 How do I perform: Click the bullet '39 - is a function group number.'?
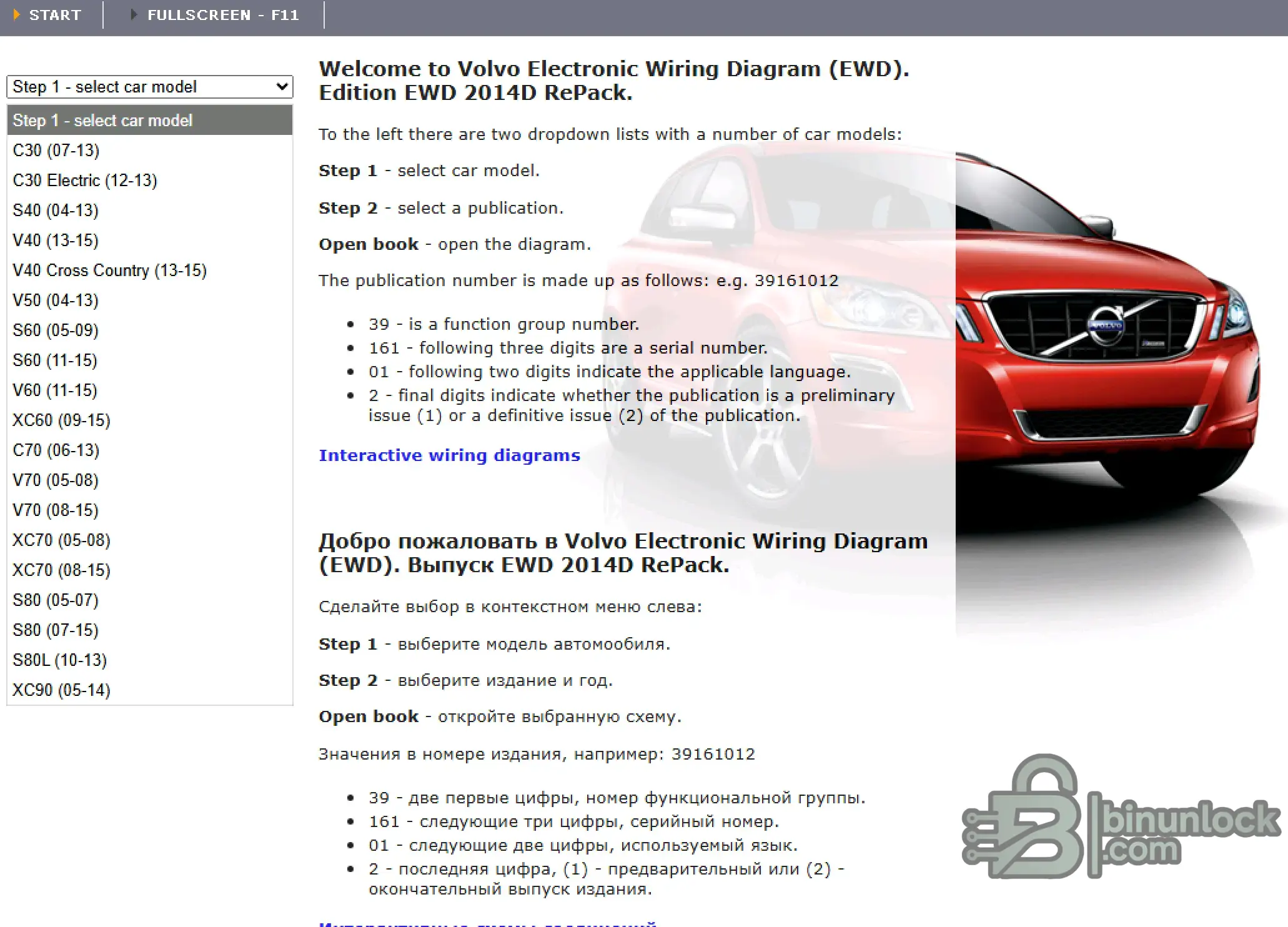[503, 324]
